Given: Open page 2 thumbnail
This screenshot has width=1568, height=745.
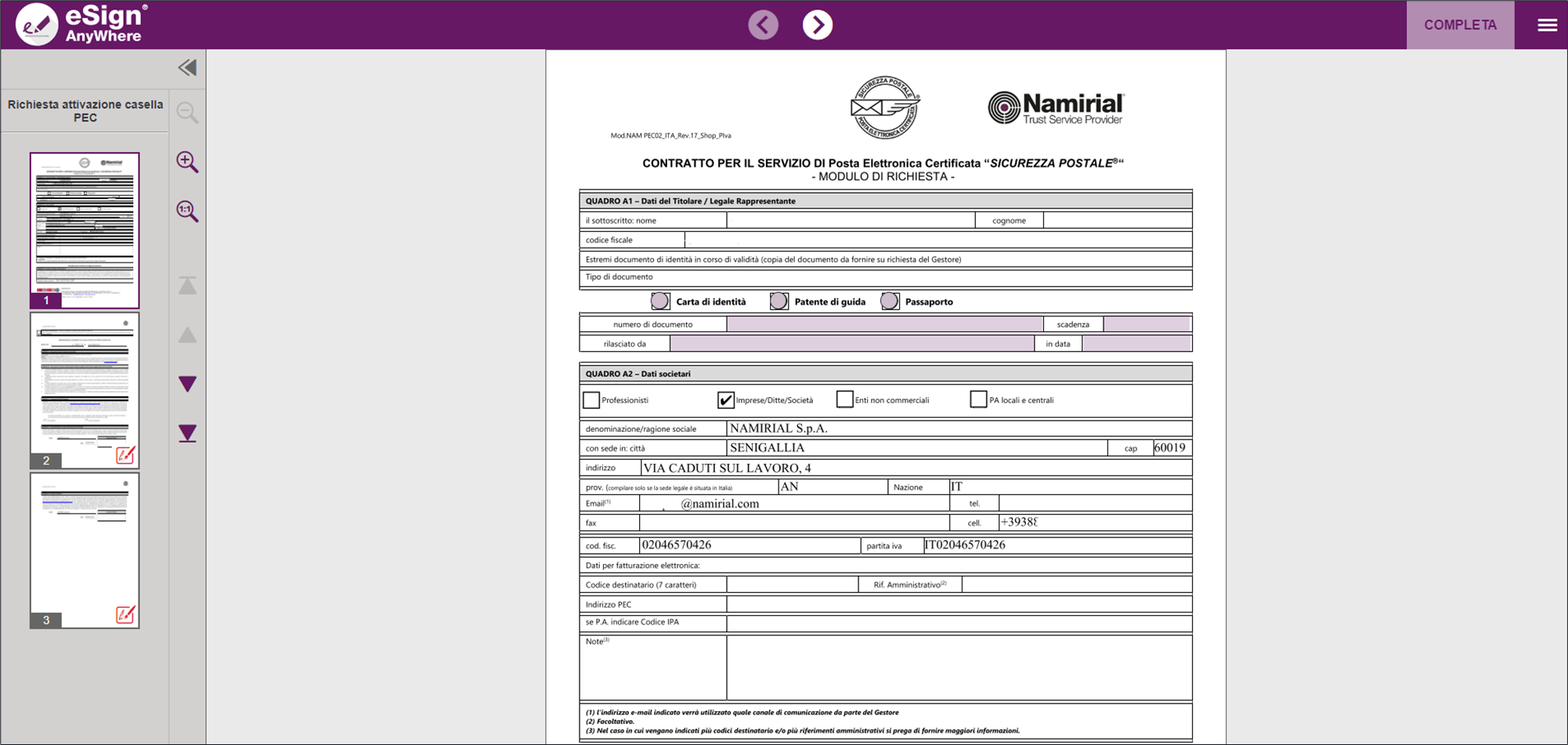Looking at the screenshot, I should (85, 389).
